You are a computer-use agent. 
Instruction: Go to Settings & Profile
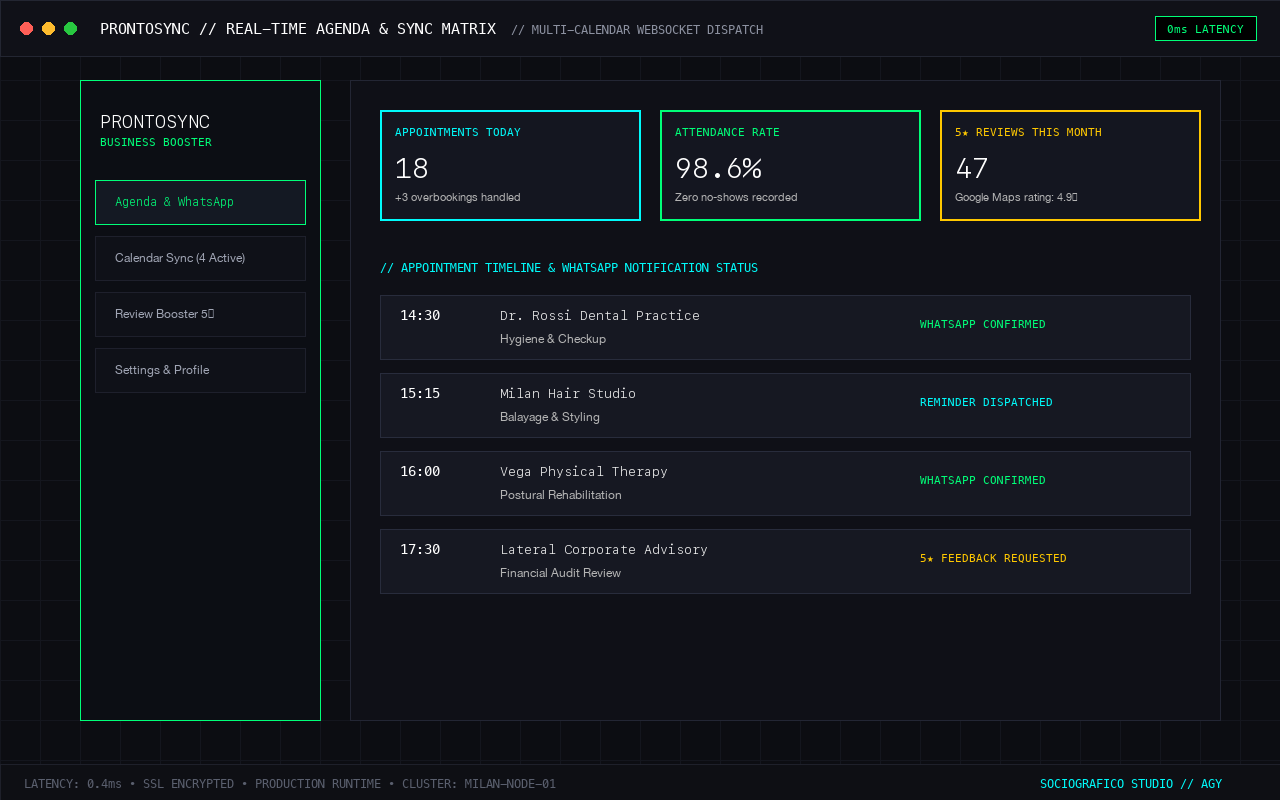click(200, 370)
